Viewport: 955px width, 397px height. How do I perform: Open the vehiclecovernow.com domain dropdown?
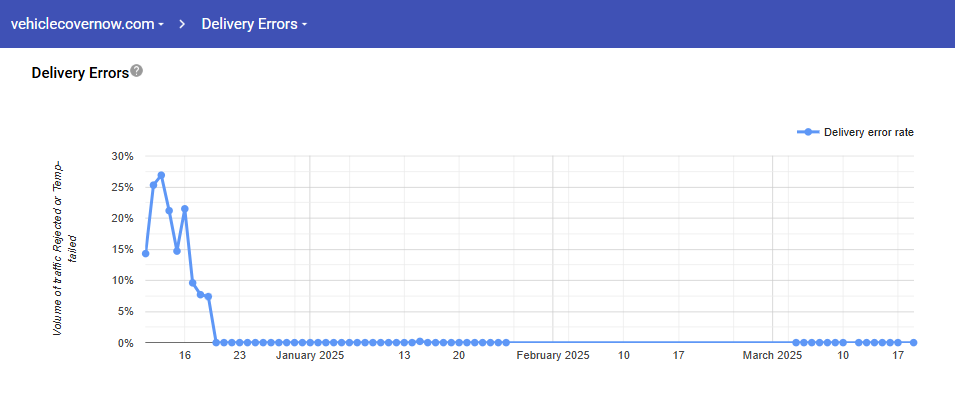pyautogui.click(x=88, y=24)
